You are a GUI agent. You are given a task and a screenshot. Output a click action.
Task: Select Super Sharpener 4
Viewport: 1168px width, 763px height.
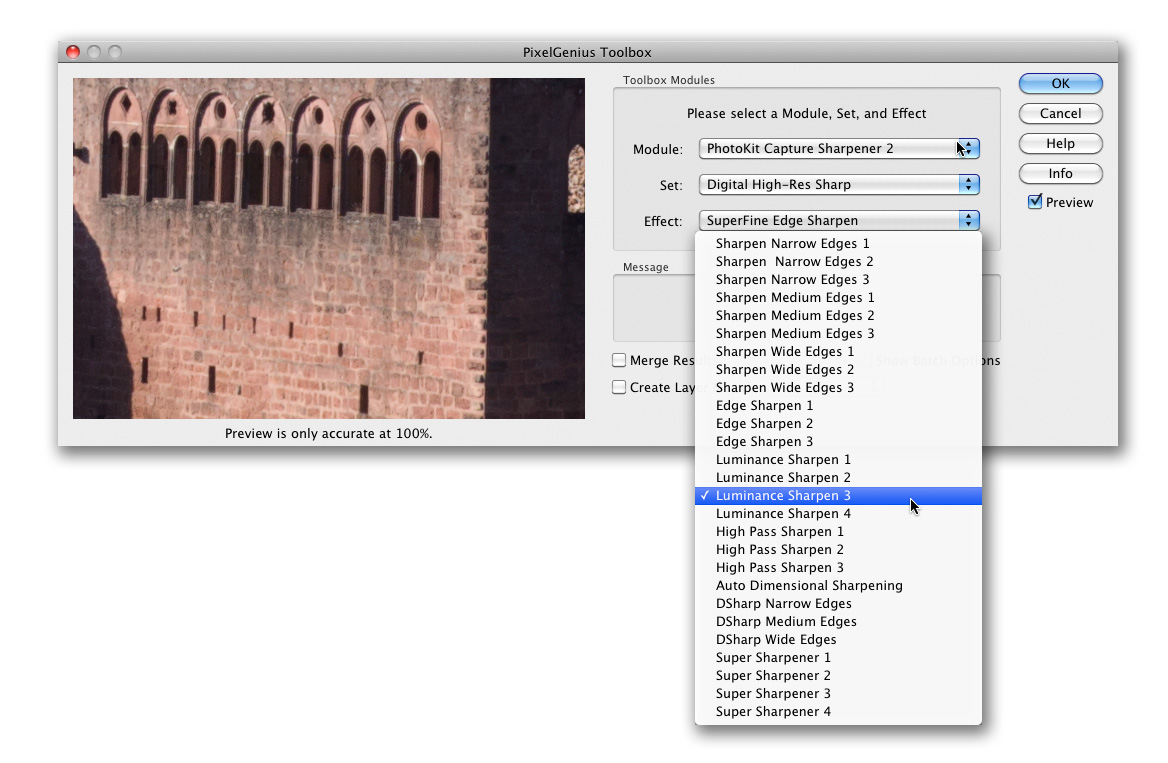838,712
